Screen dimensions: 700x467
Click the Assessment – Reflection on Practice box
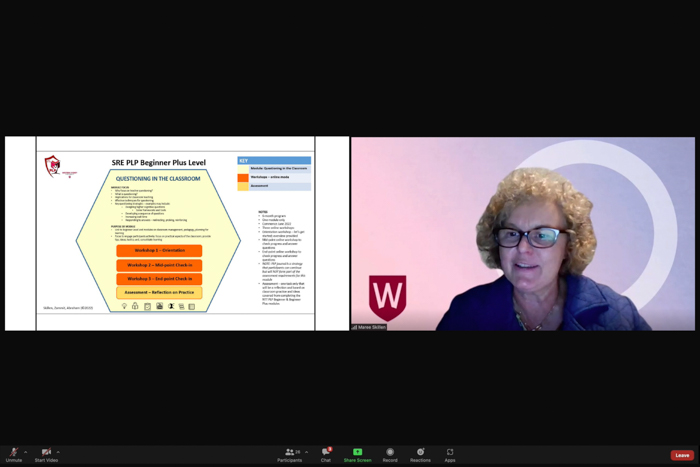(159, 292)
